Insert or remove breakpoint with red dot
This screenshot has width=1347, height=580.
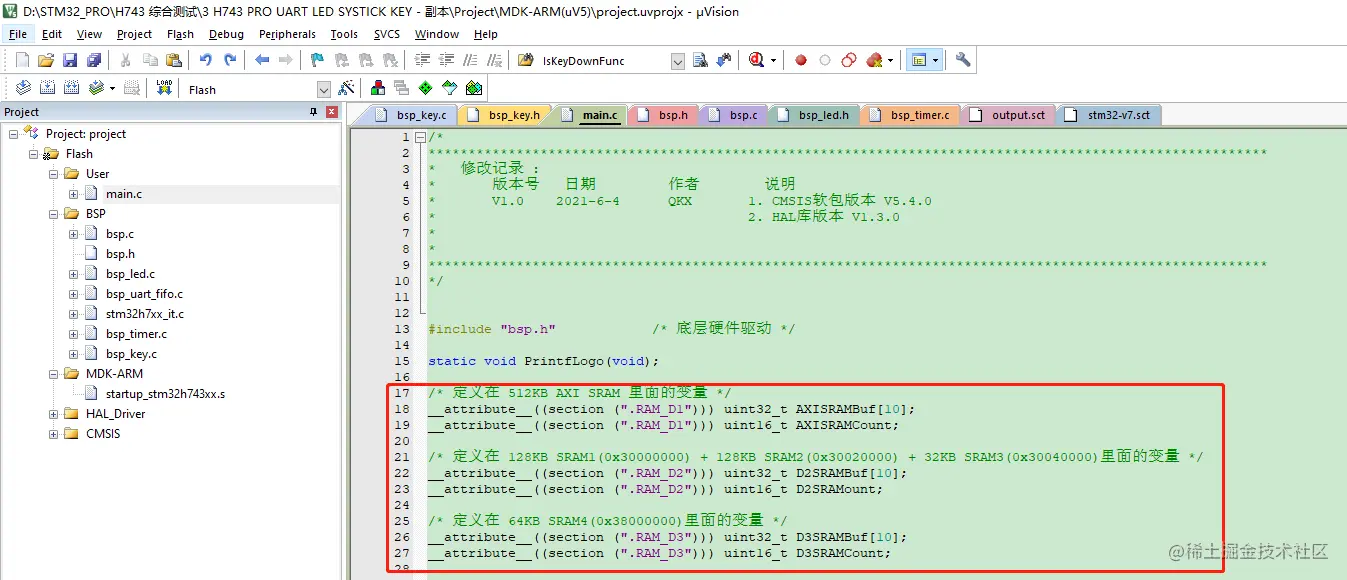point(801,60)
